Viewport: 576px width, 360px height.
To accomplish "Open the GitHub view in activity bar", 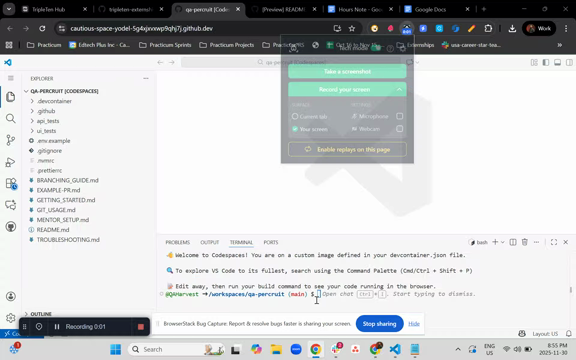I will pyautogui.click(x=11, y=227).
